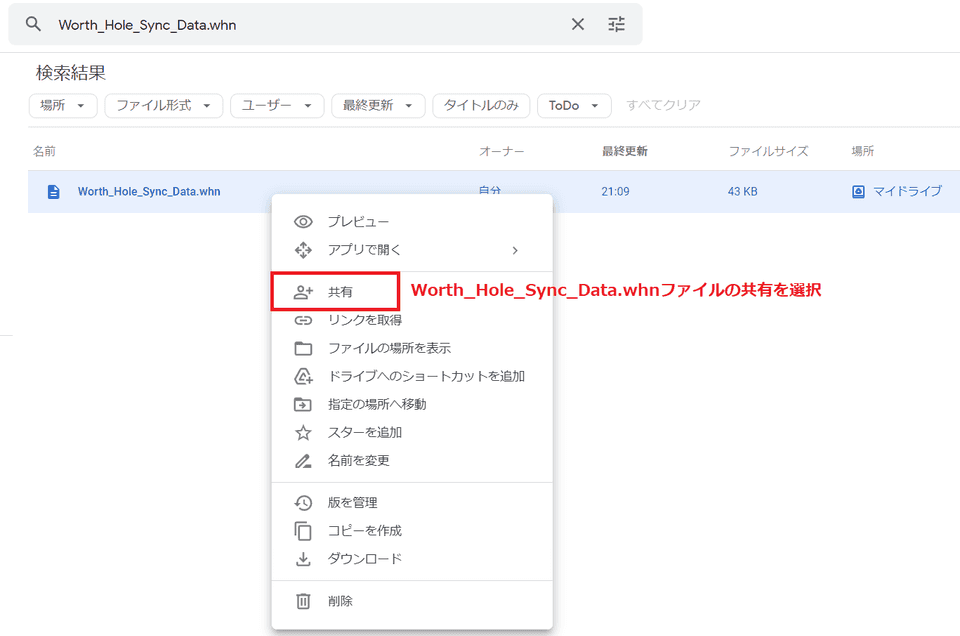Click the スターを追加 star icon
960x636 pixels.
click(303, 433)
